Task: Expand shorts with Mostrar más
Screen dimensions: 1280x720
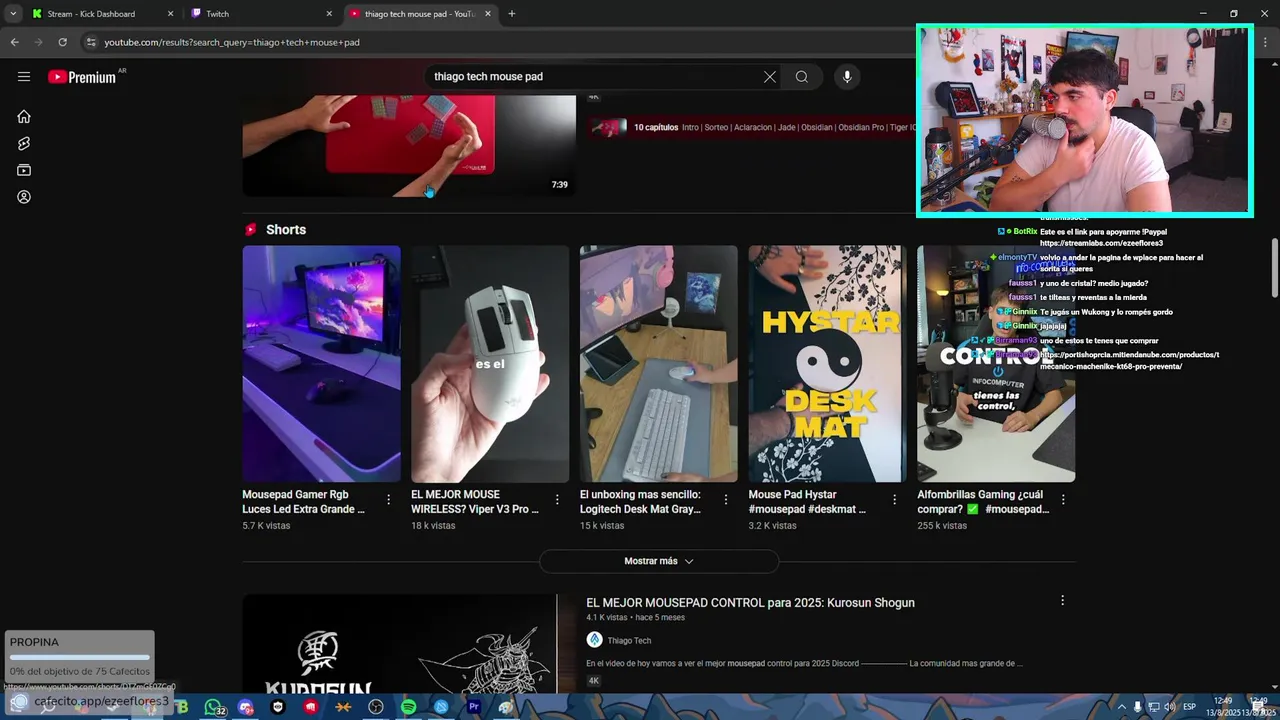Action: pyautogui.click(x=659, y=561)
